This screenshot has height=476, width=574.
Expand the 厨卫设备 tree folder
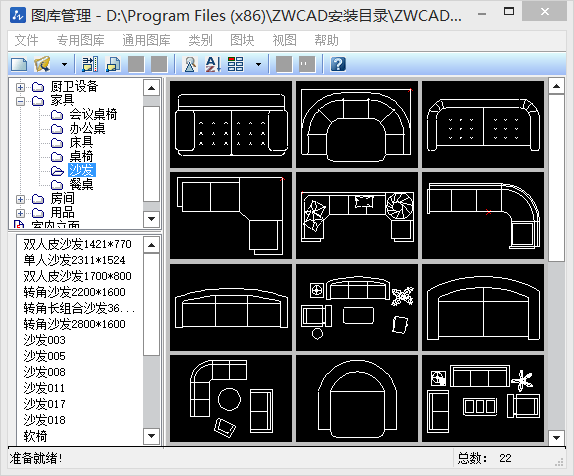click(x=20, y=87)
